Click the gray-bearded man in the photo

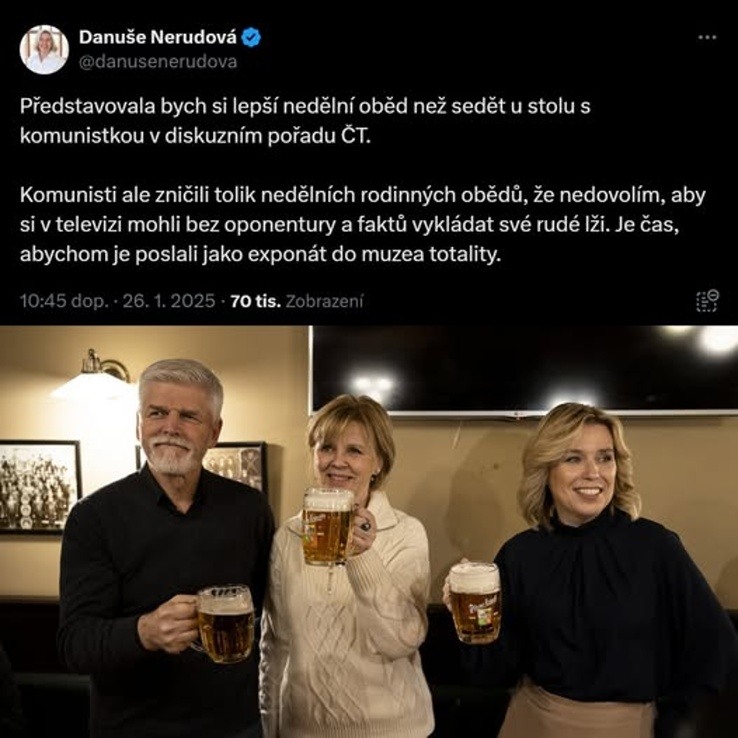pos(165,548)
